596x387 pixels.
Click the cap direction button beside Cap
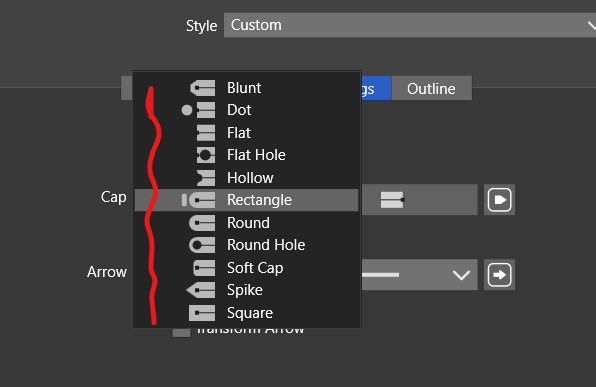[499, 200]
